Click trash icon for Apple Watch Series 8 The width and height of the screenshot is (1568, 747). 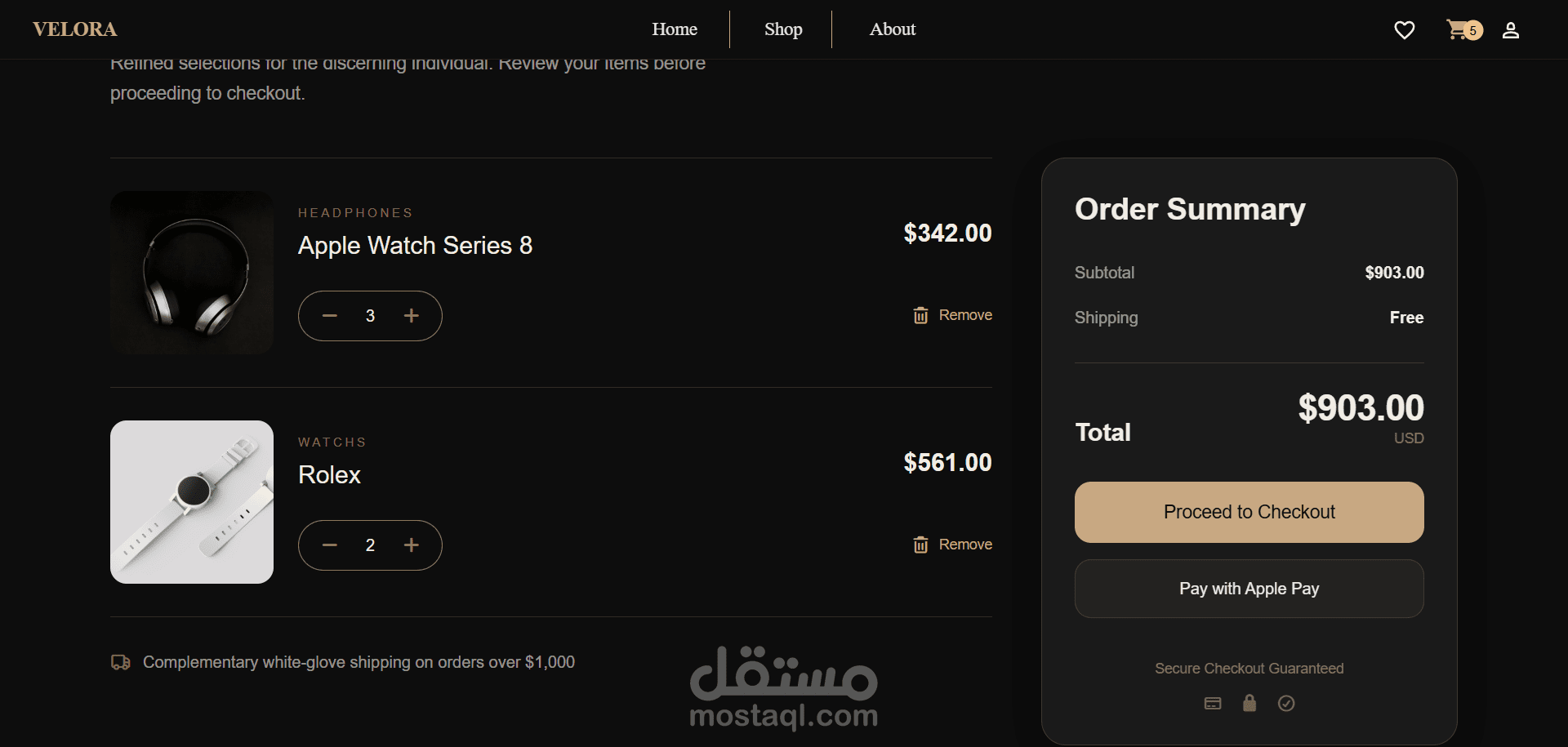point(920,315)
